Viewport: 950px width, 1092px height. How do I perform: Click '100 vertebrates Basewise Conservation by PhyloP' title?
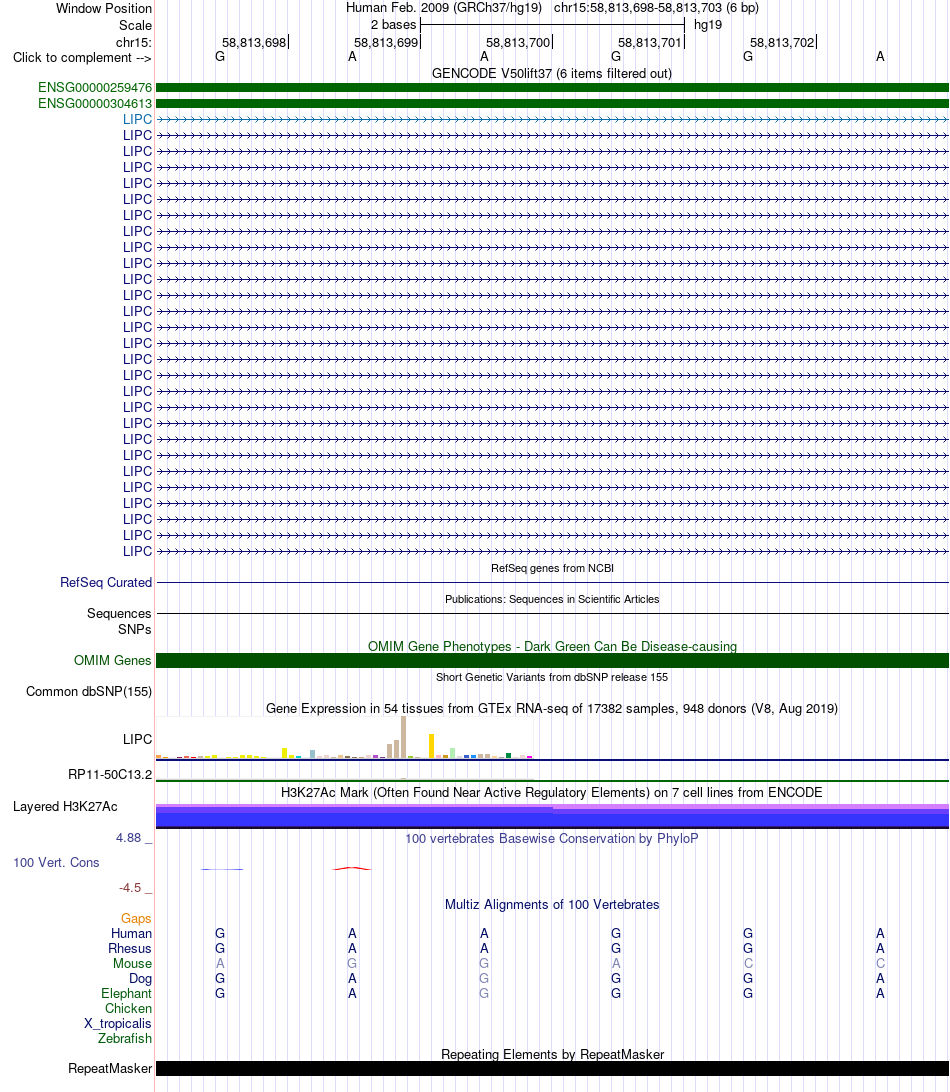pyautogui.click(x=552, y=838)
